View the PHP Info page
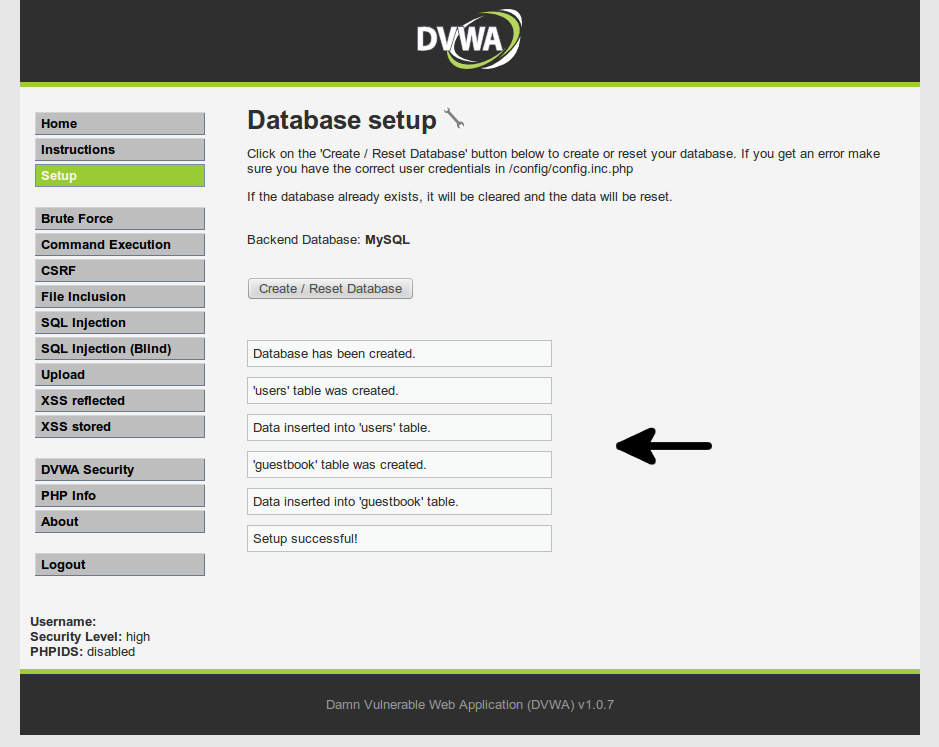This screenshot has height=747, width=939. pos(120,496)
